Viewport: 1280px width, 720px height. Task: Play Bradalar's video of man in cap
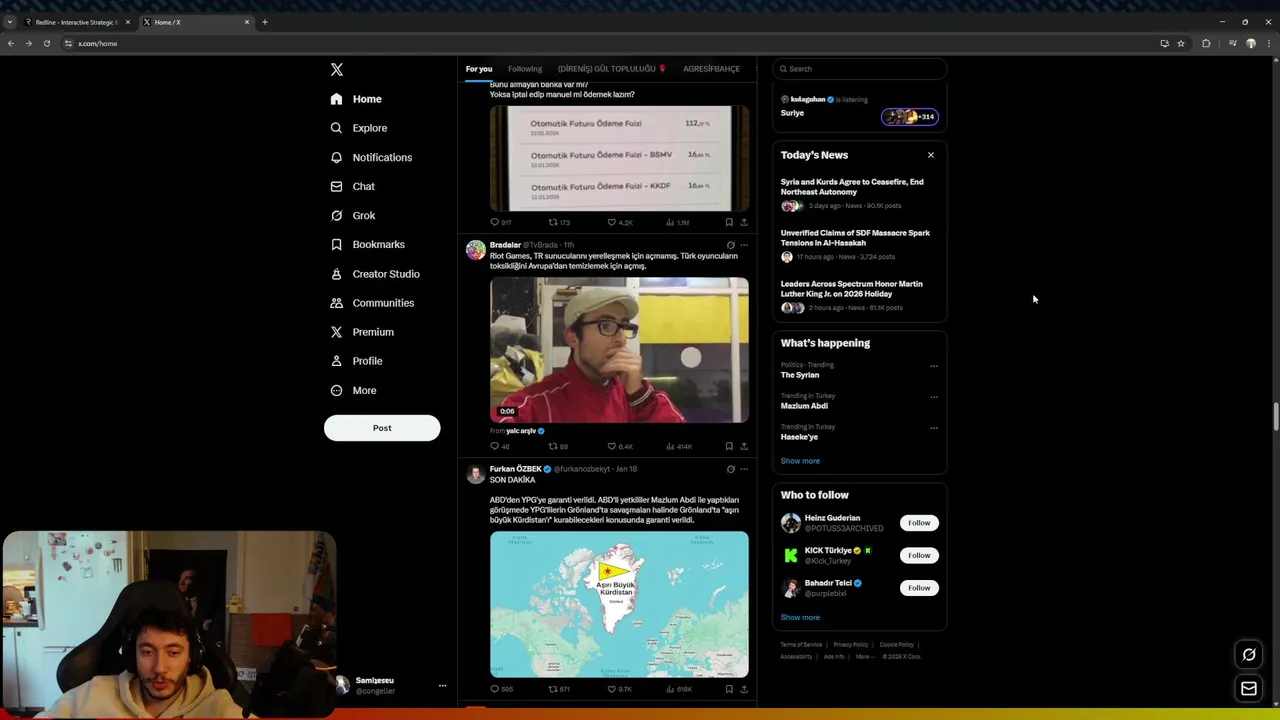coord(619,350)
